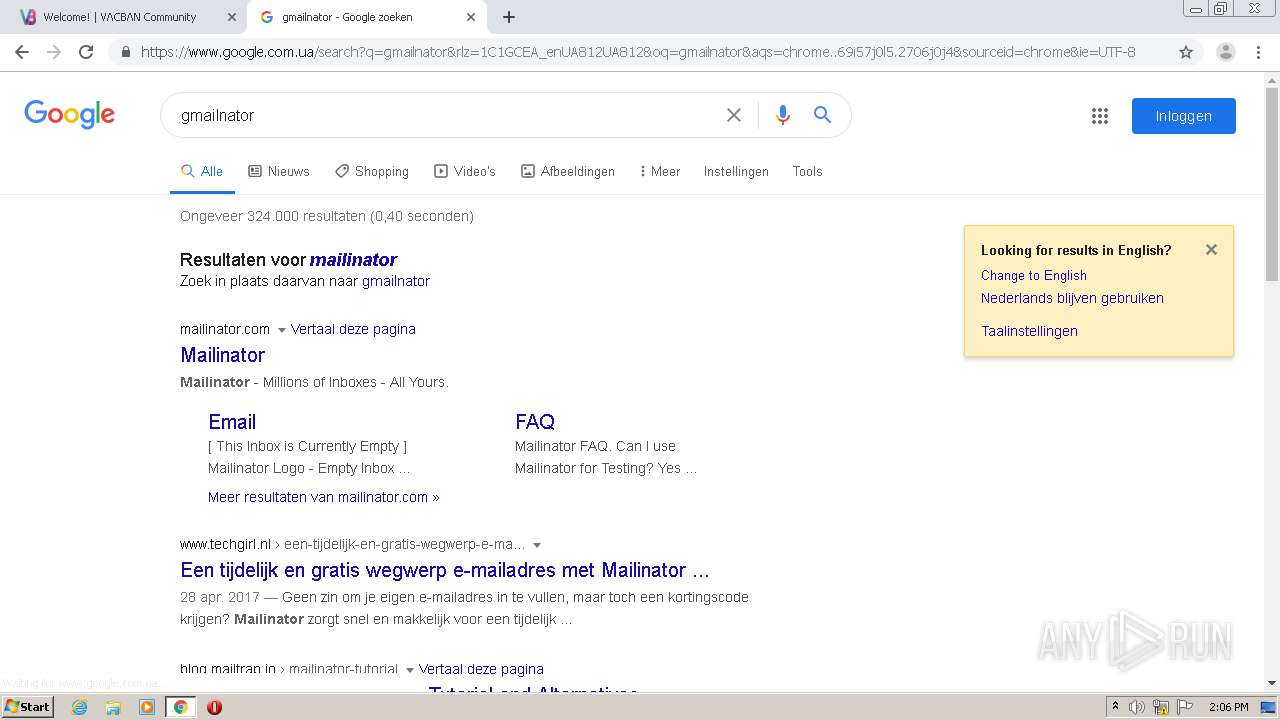Image resolution: width=1280 pixels, height=720 pixels.
Task: Open the Nieuws tab
Action: coord(279,171)
